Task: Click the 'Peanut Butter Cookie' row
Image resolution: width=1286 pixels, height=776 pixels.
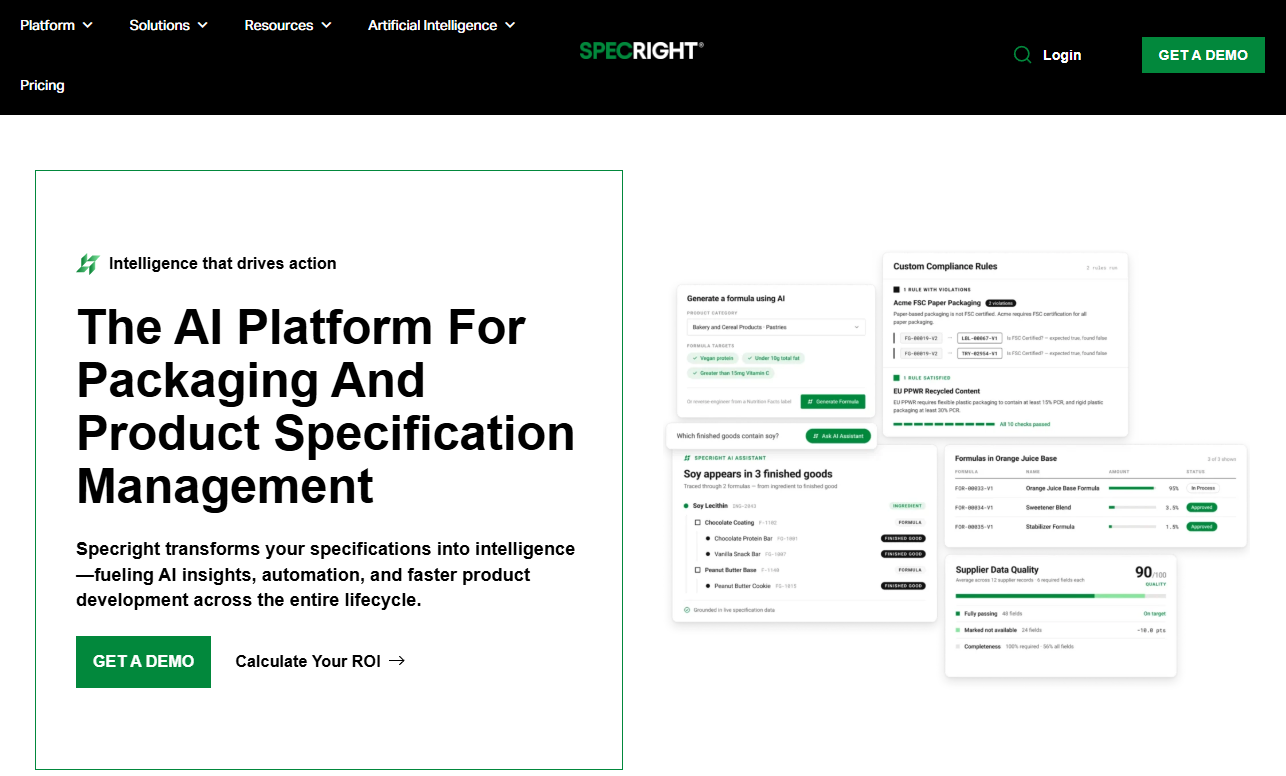Action: pyautogui.click(x=814, y=586)
